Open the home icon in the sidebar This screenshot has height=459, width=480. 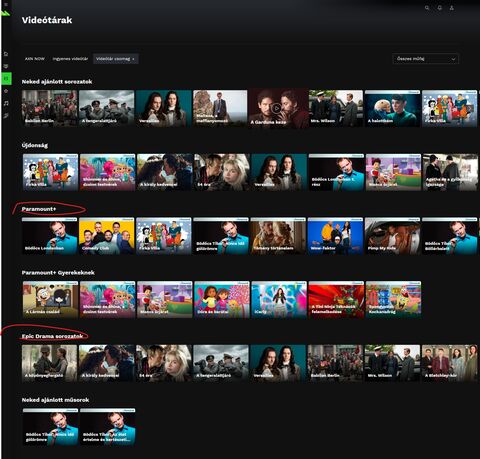[x=6, y=54]
